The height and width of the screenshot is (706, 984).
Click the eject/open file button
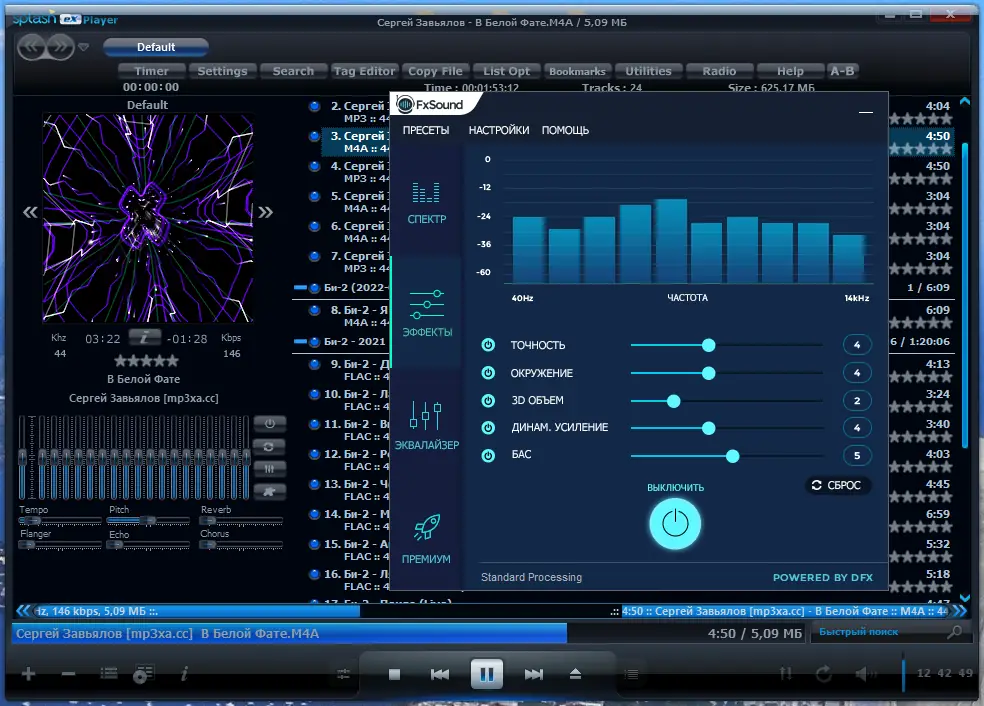[x=575, y=674]
